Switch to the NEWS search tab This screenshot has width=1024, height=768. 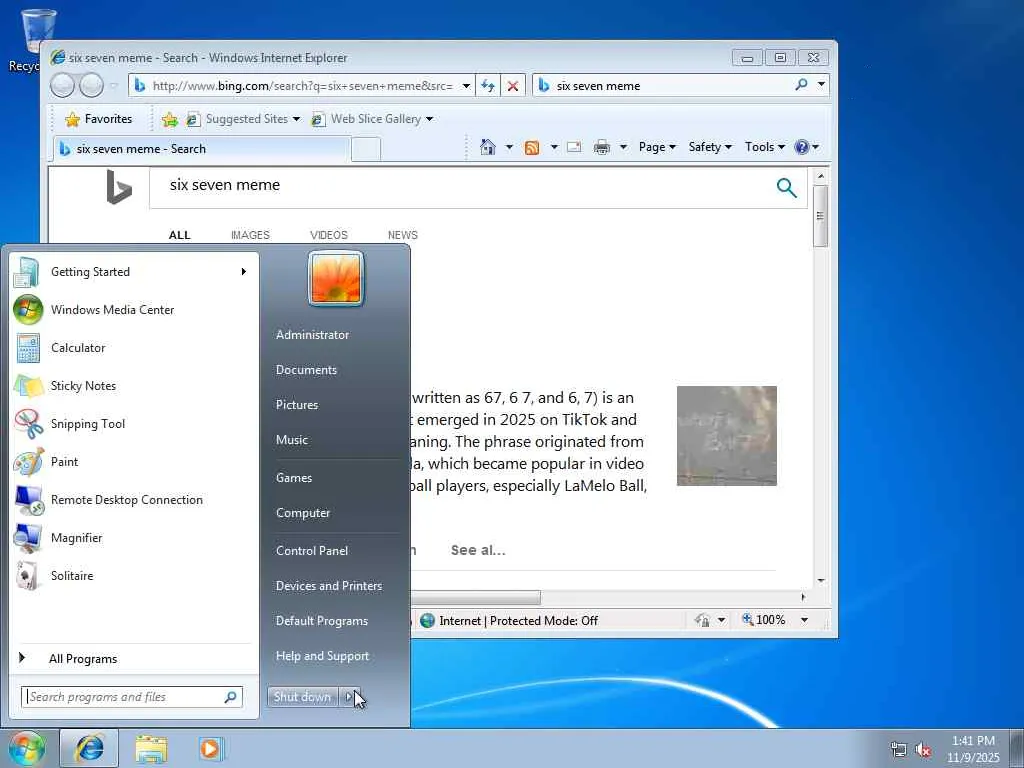(x=403, y=235)
